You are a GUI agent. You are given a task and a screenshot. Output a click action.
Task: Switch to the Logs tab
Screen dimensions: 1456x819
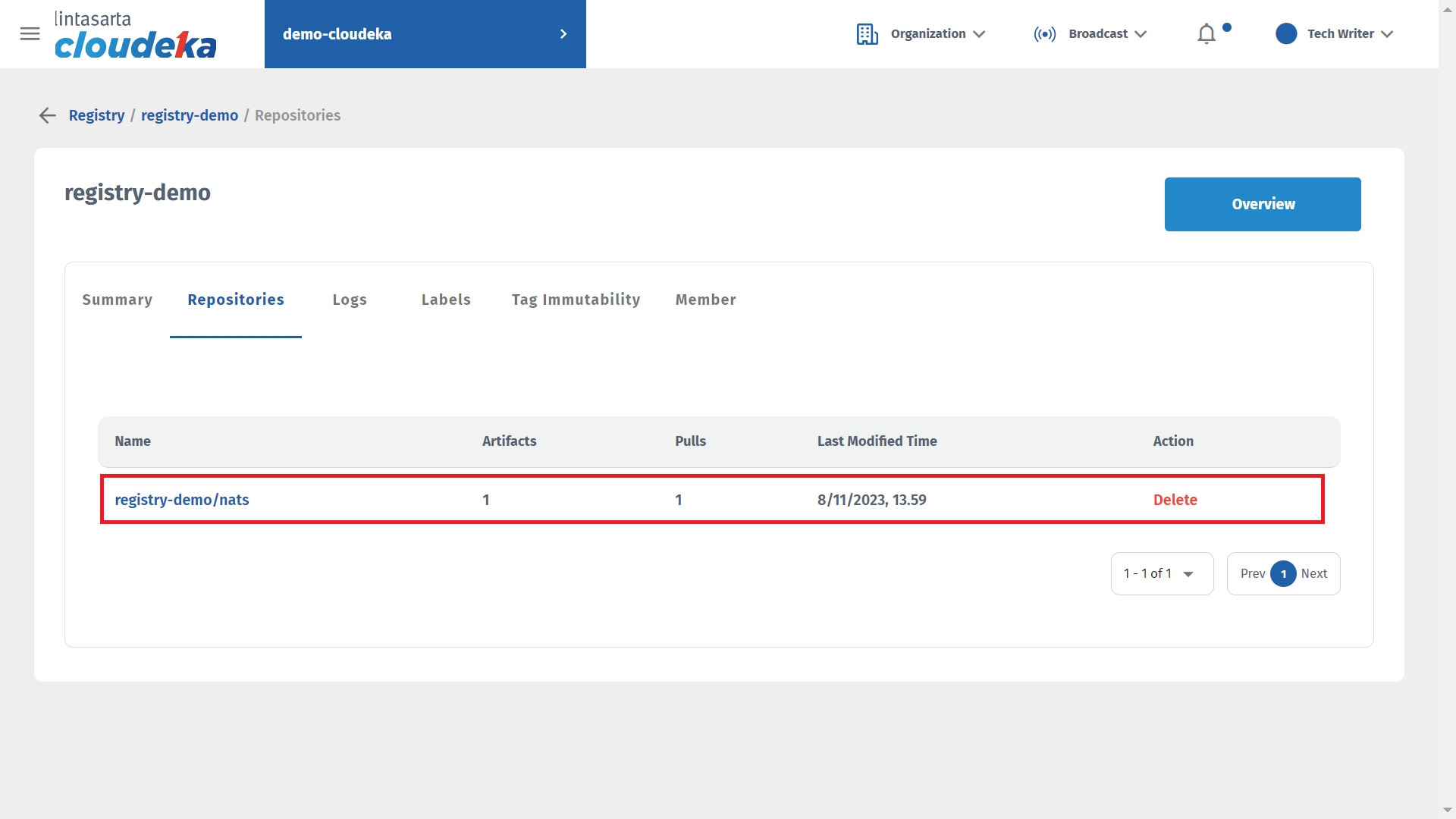[x=349, y=300]
